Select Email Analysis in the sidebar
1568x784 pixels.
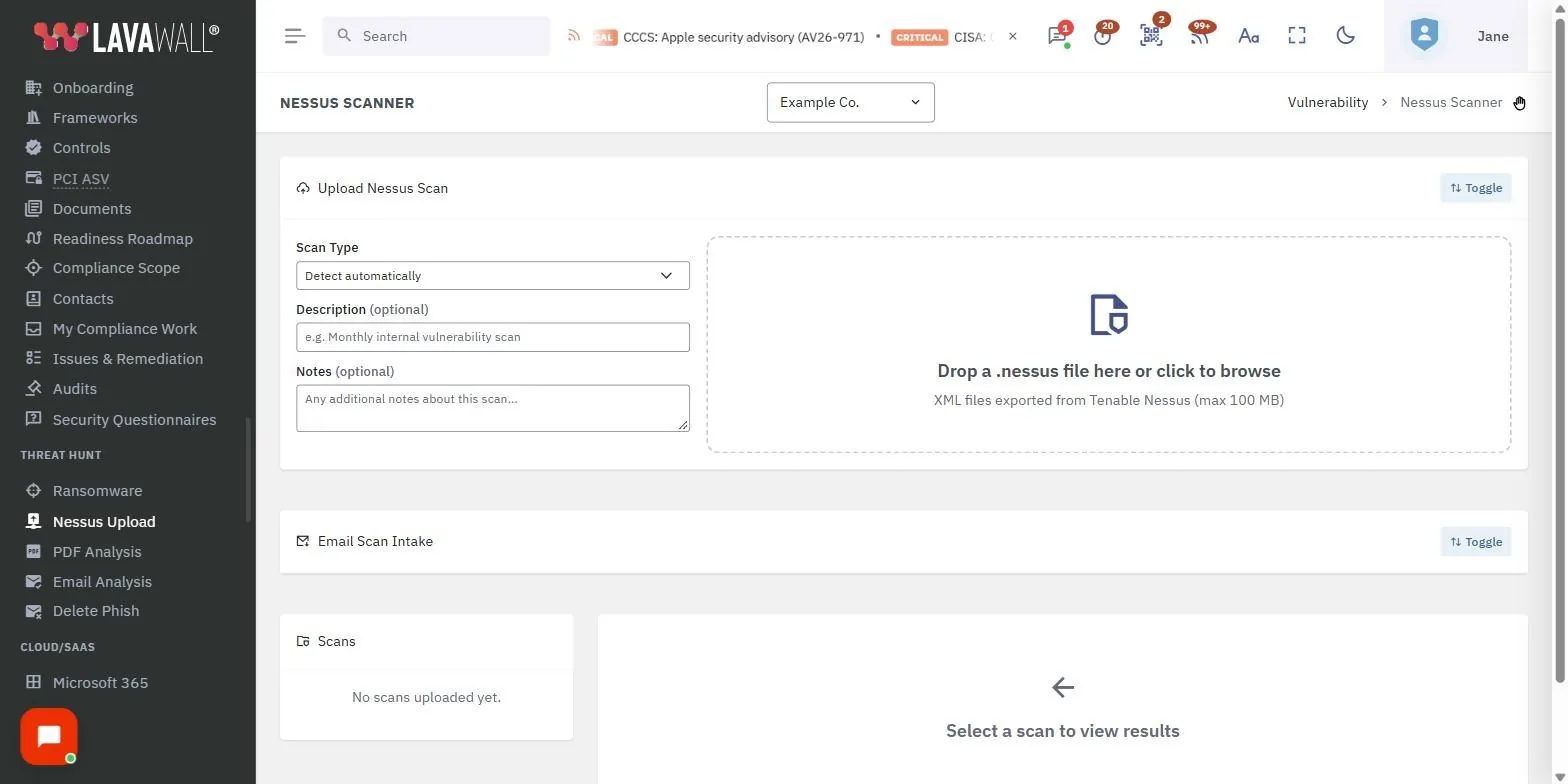(x=102, y=582)
